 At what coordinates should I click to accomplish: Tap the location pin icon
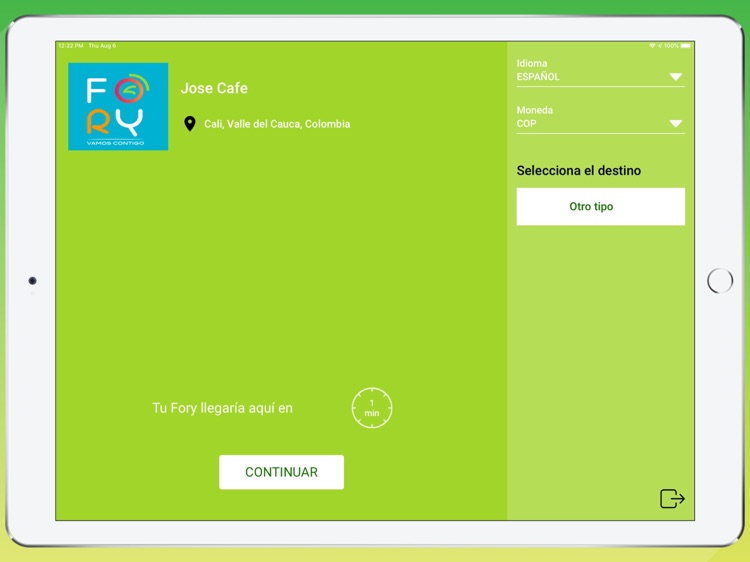point(190,124)
